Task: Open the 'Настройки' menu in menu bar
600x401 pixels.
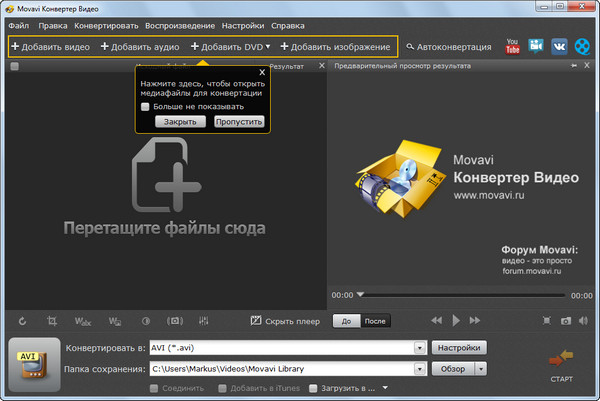Action: click(x=249, y=24)
